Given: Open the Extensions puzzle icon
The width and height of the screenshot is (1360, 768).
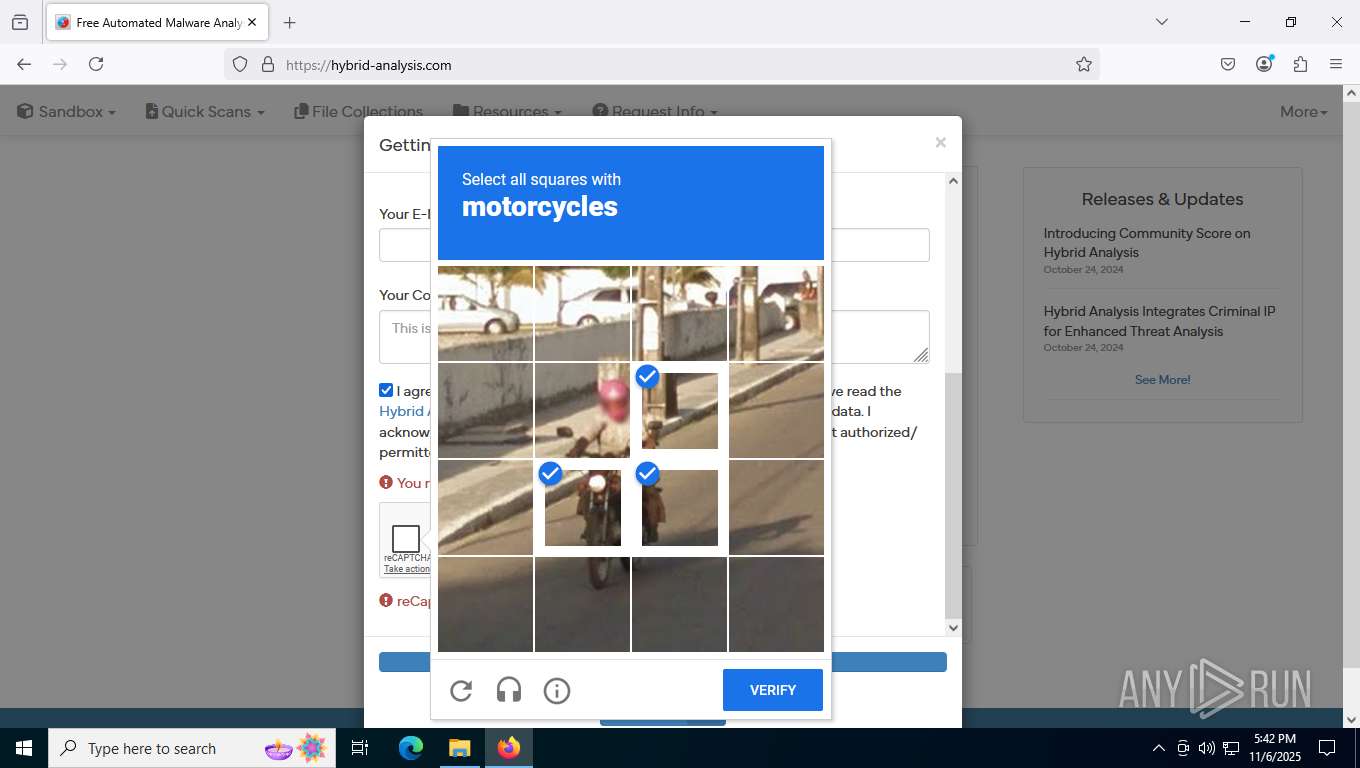Looking at the screenshot, I should (x=1300, y=64).
